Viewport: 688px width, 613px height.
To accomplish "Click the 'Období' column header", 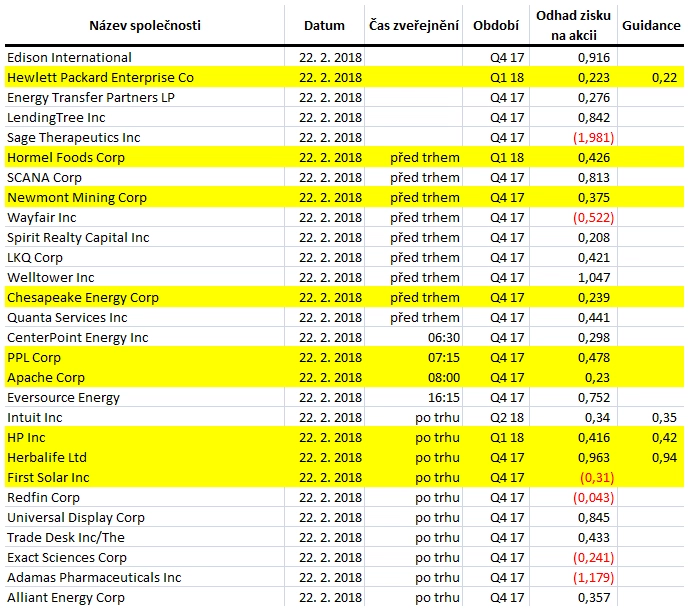I will [x=496, y=25].
